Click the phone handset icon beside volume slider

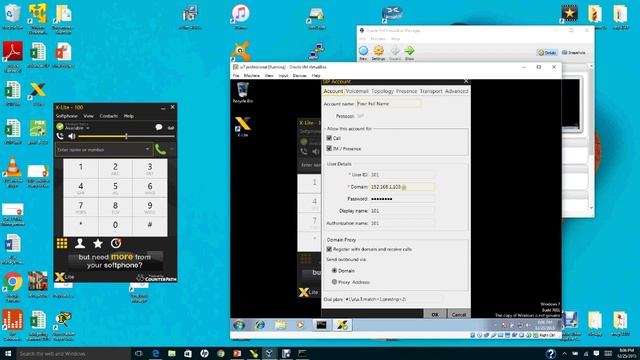(x=60, y=136)
